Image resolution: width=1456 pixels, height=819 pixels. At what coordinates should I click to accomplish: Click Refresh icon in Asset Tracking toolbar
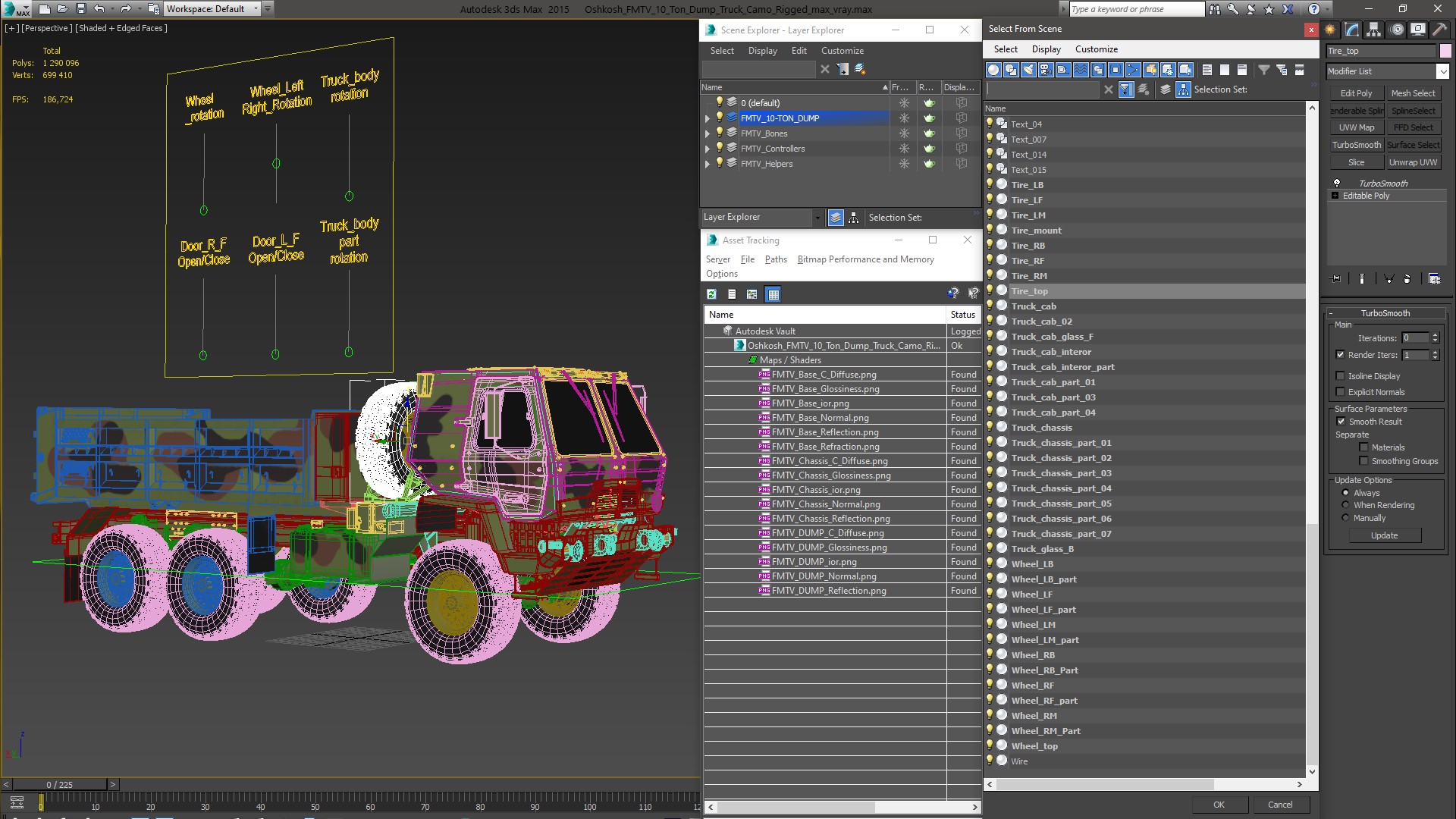click(x=711, y=294)
